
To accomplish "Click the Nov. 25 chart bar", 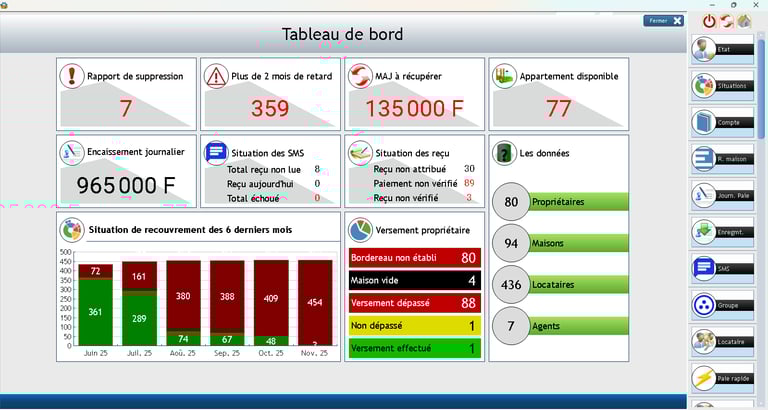I will (x=315, y=303).
